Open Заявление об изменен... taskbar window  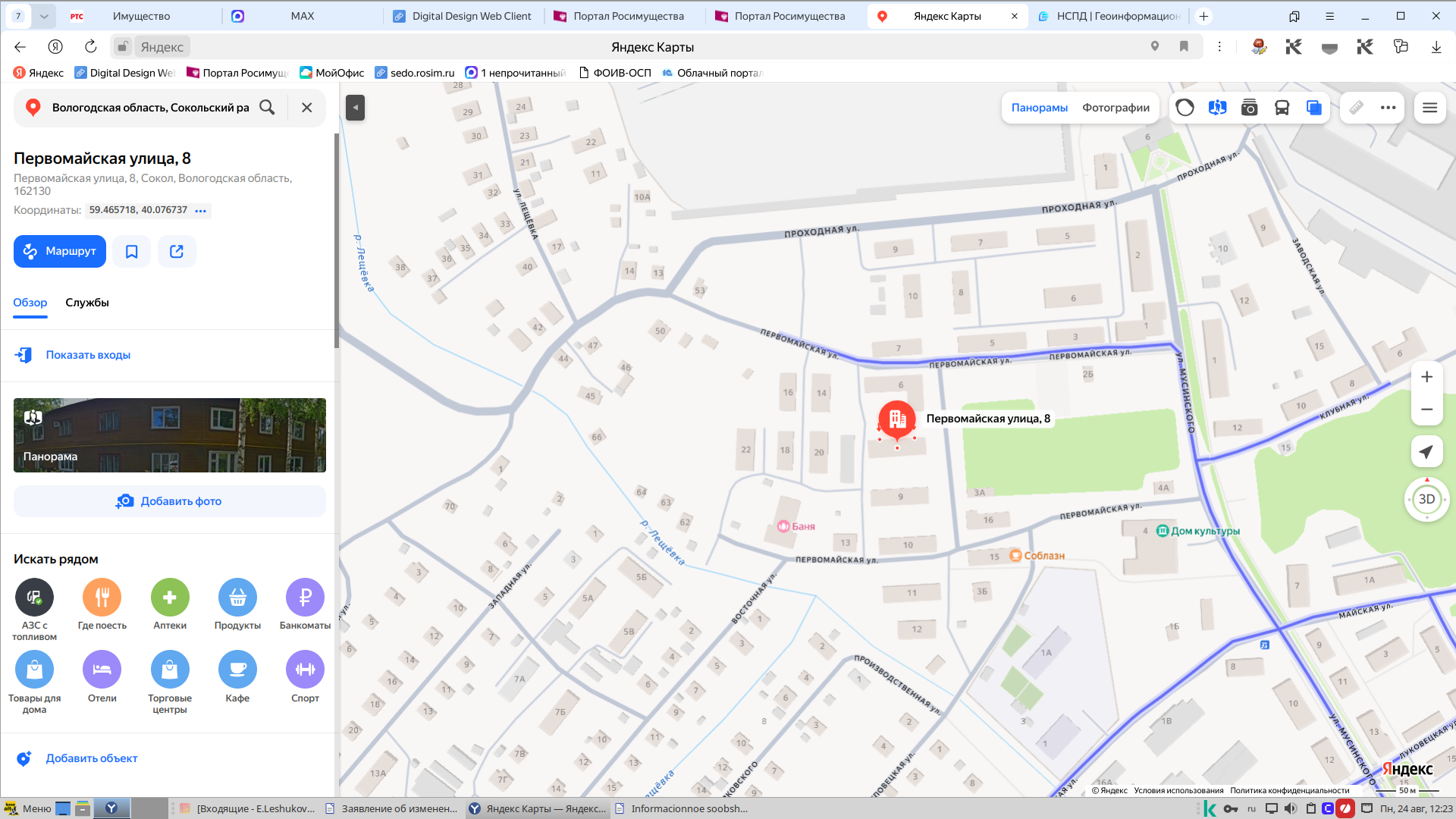pos(391,808)
